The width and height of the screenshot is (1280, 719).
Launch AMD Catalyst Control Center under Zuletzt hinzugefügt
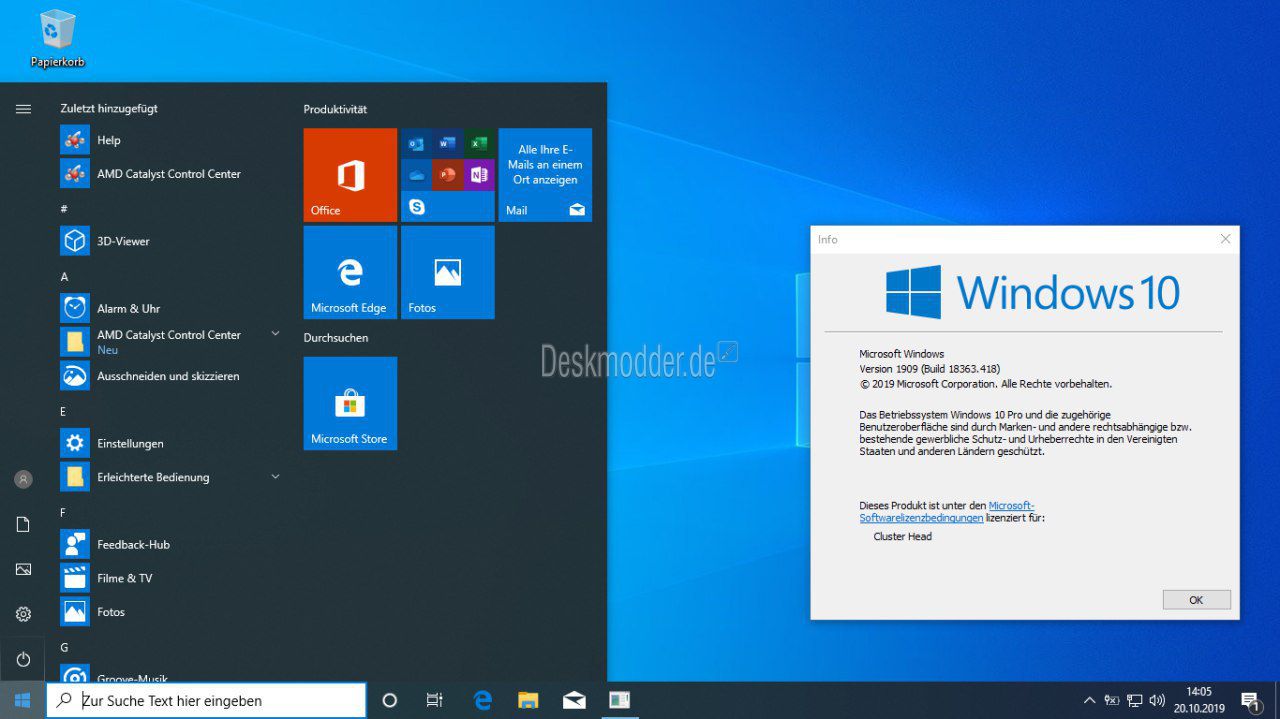[x=170, y=174]
